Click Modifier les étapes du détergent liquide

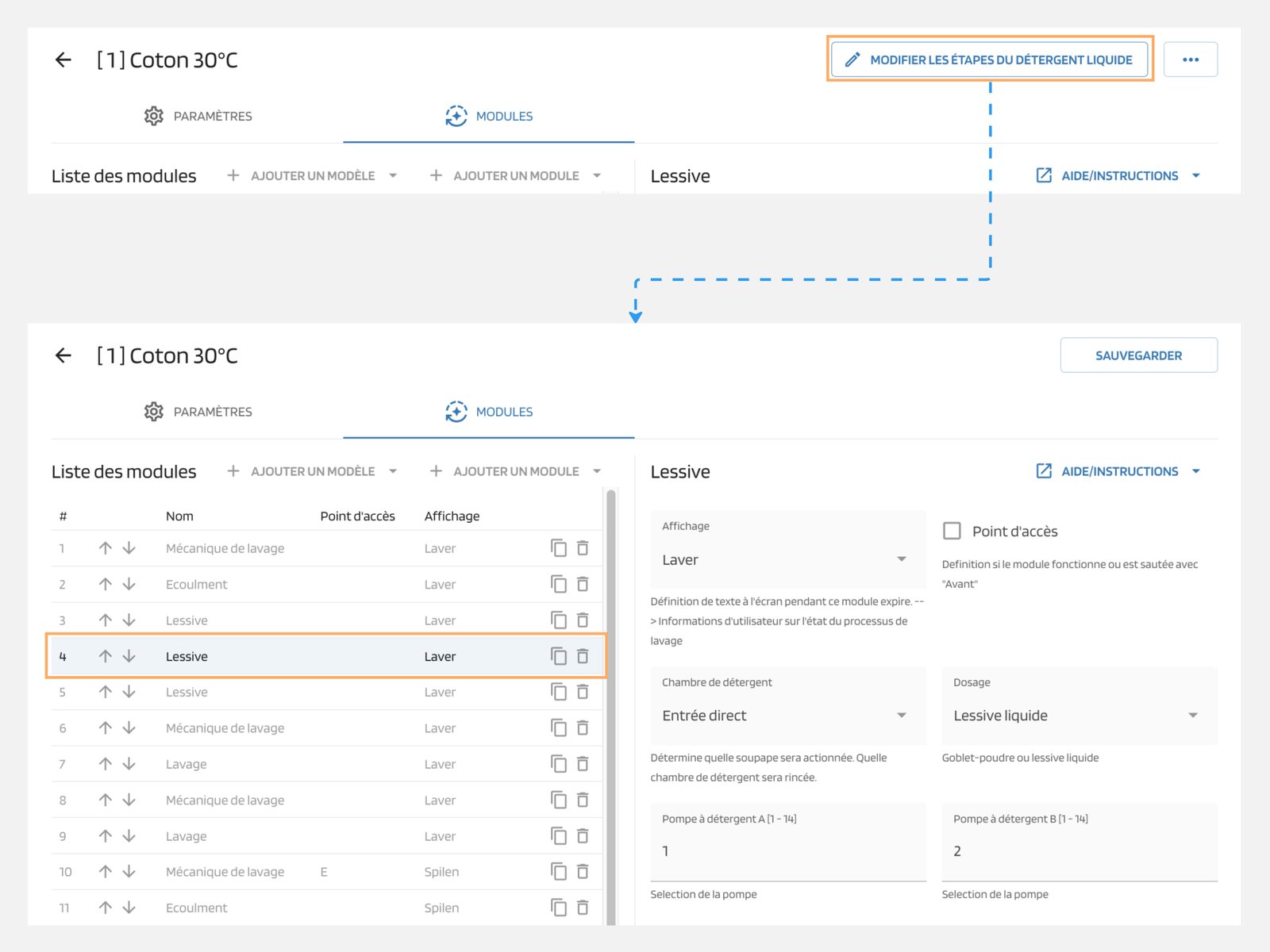[x=989, y=59]
